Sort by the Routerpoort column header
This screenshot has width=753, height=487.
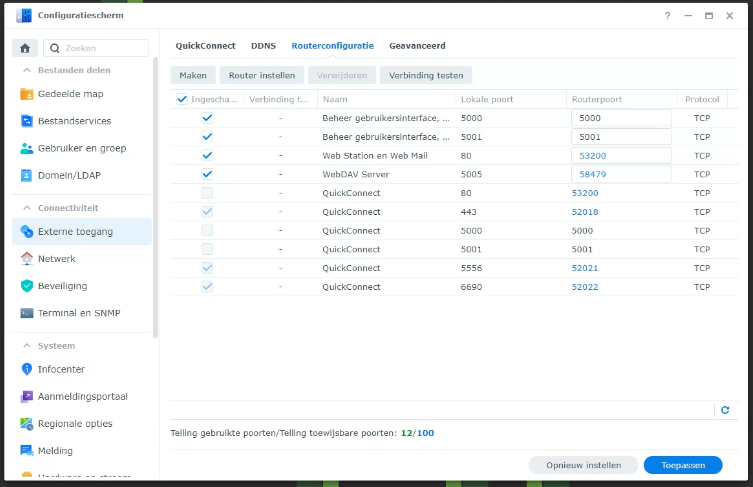[x=622, y=99]
